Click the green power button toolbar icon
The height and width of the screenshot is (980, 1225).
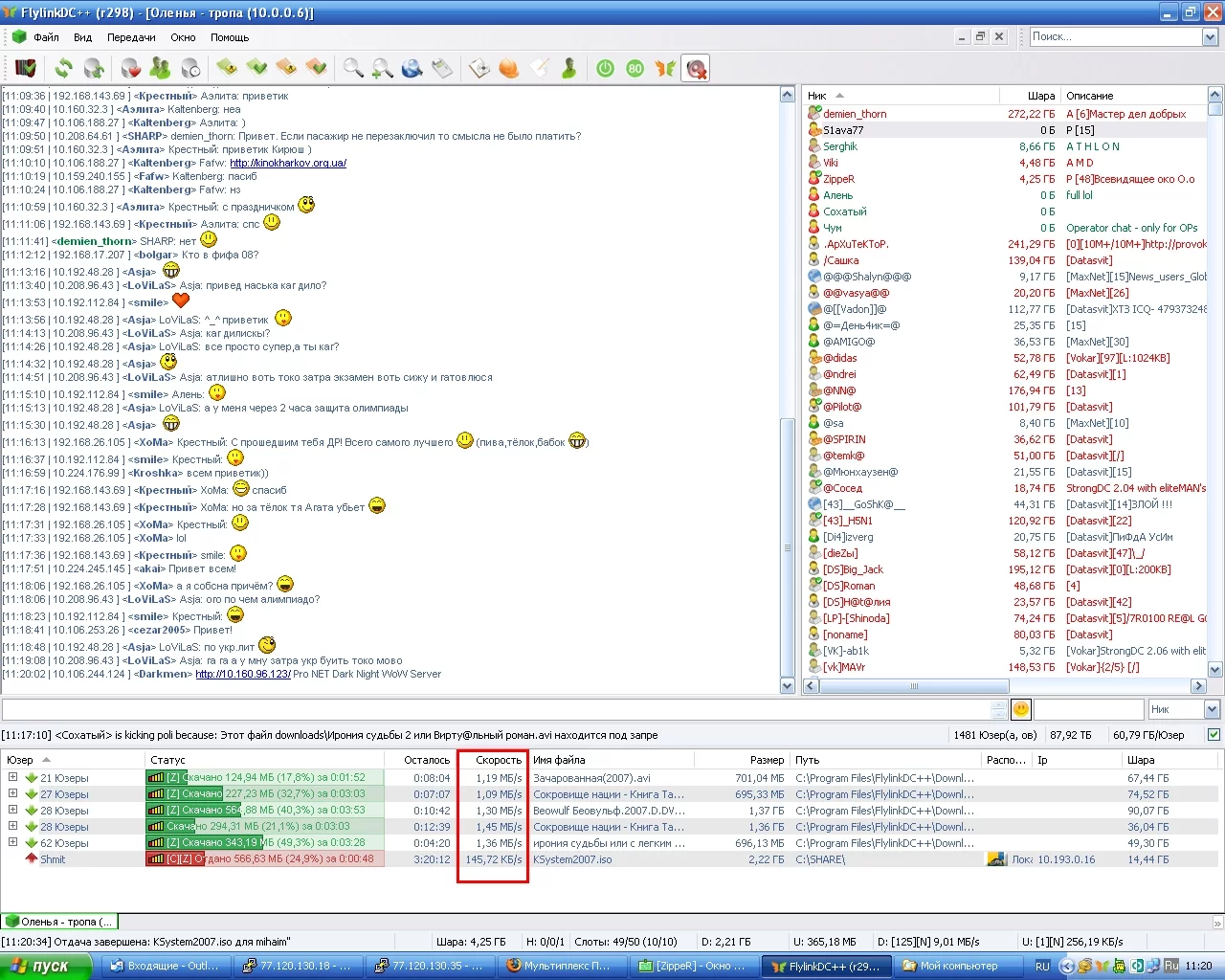(x=605, y=68)
